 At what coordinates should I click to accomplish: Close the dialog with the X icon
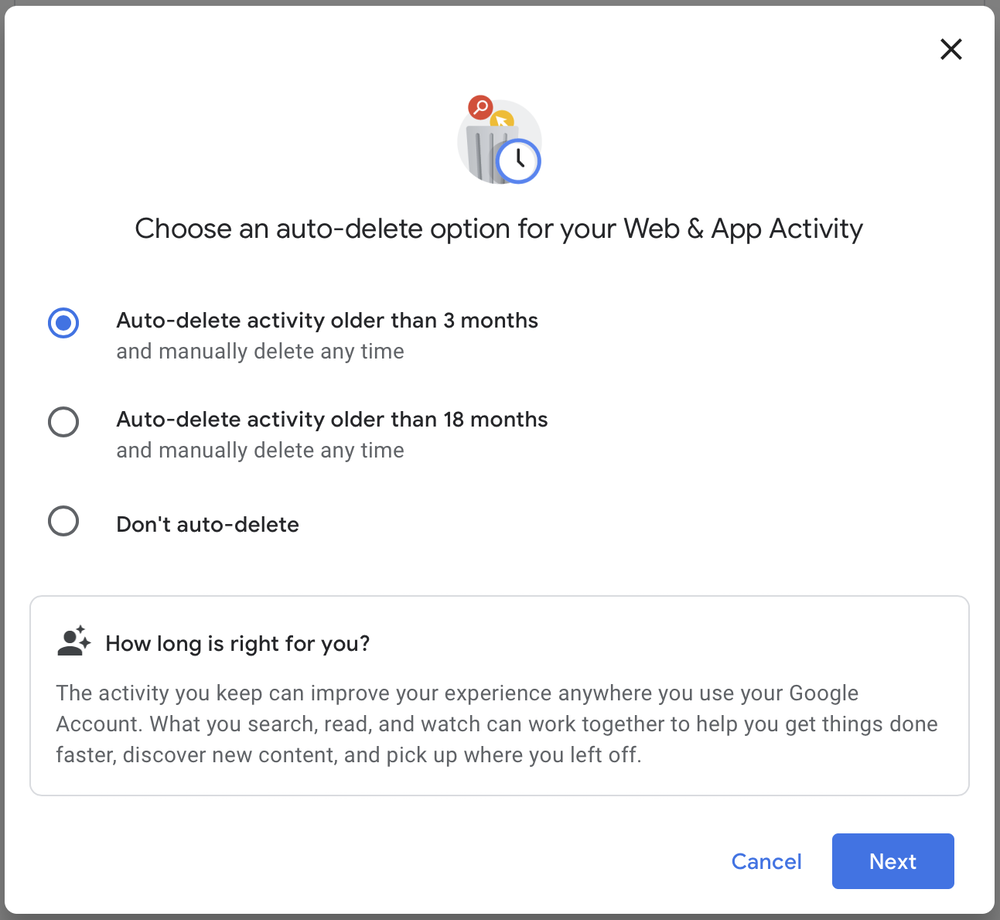[950, 49]
